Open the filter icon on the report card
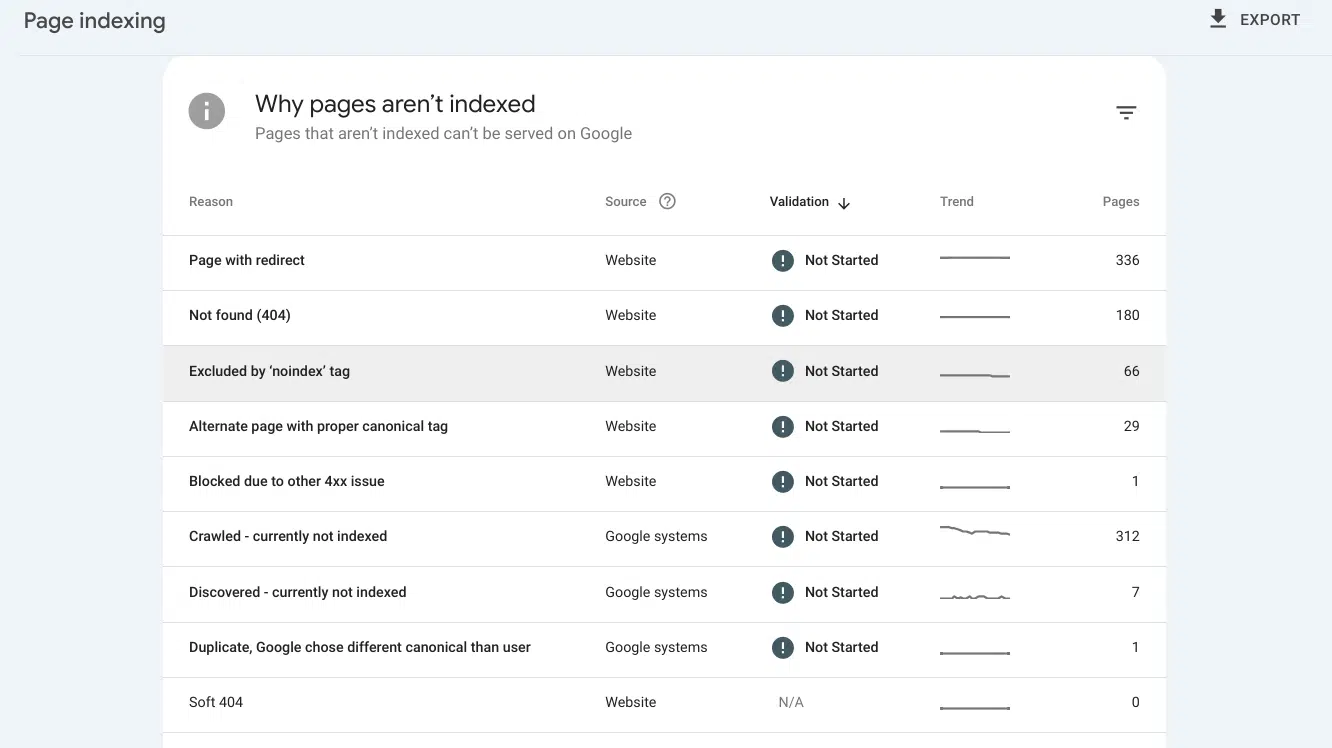The width and height of the screenshot is (1332, 748). (x=1126, y=112)
